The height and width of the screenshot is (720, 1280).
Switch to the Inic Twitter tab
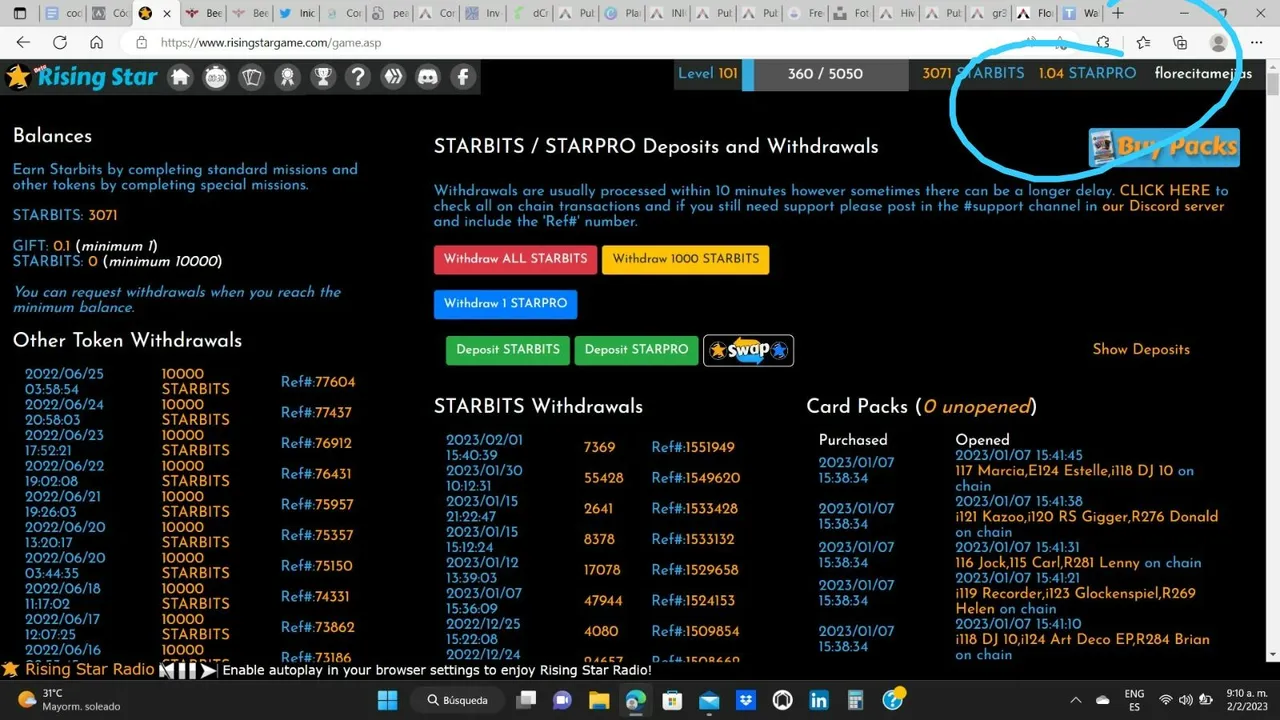[x=296, y=14]
